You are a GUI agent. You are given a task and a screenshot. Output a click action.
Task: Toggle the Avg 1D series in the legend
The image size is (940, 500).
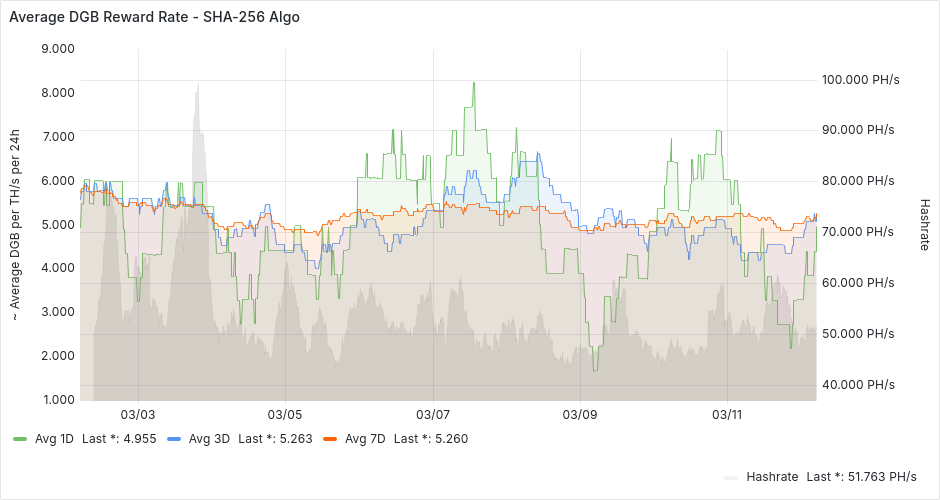pyautogui.click(x=56, y=438)
